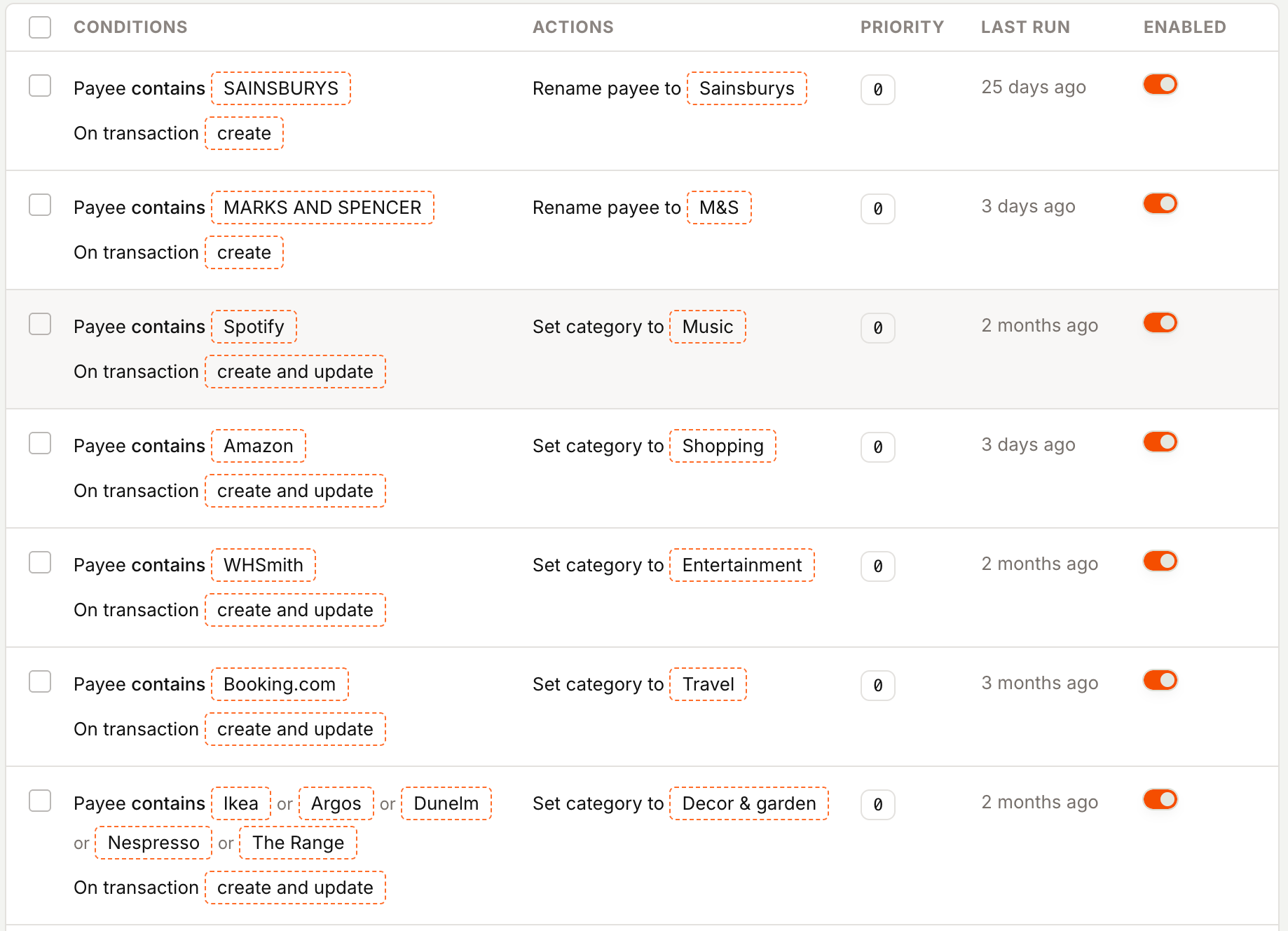Click priority field of WHSmith rule

pyautogui.click(x=878, y=566)
